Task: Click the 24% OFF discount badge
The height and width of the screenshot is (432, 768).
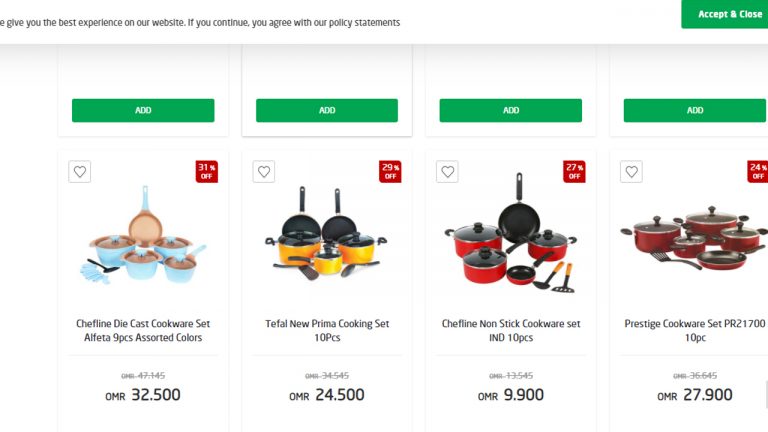Action: [x=758, y=171]
